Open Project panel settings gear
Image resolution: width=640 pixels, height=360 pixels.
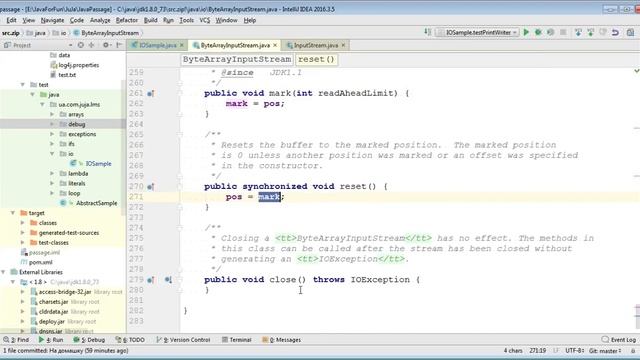(106, 45)
